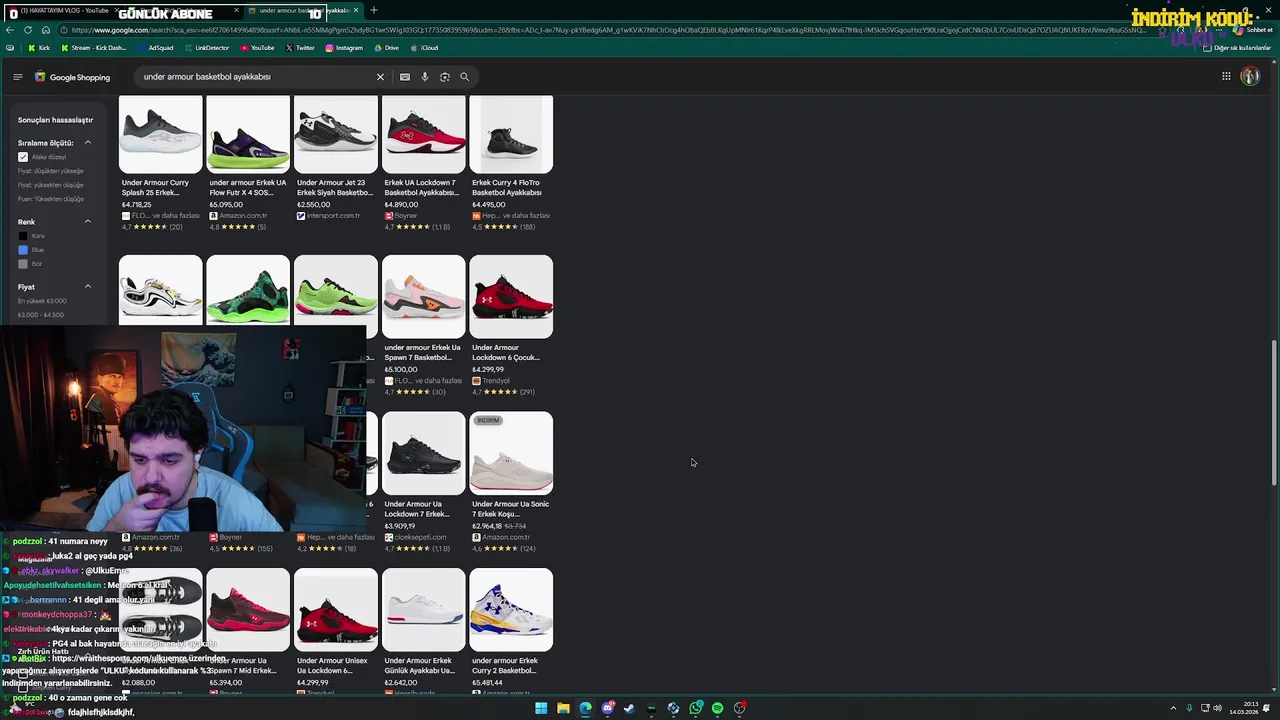Open the Stream - Kick Dashboard bookmark
This screenshot has width=1280, height=720.
[x=94, y=48]
